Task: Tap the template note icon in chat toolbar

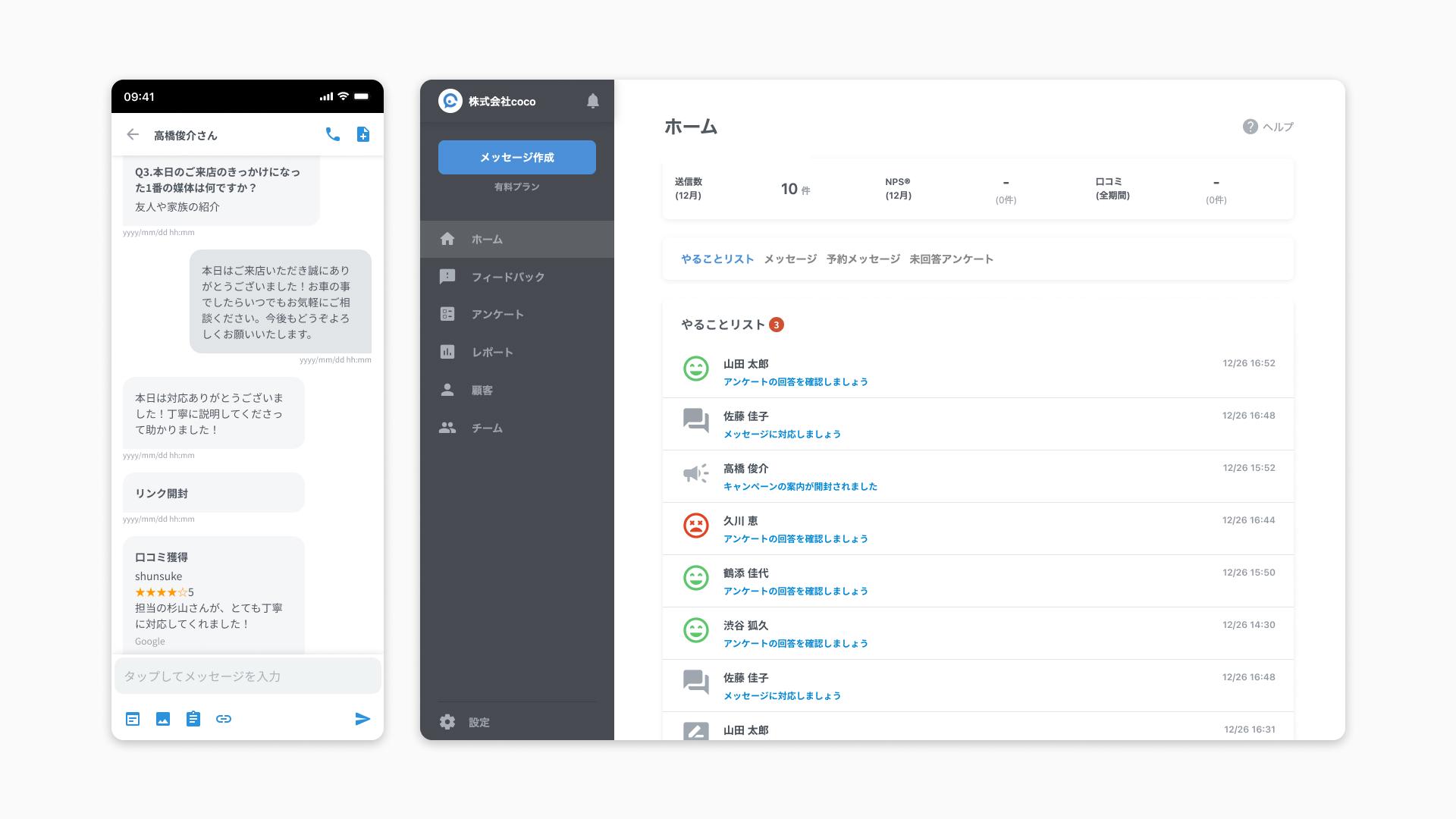Action: coord(133,719)
